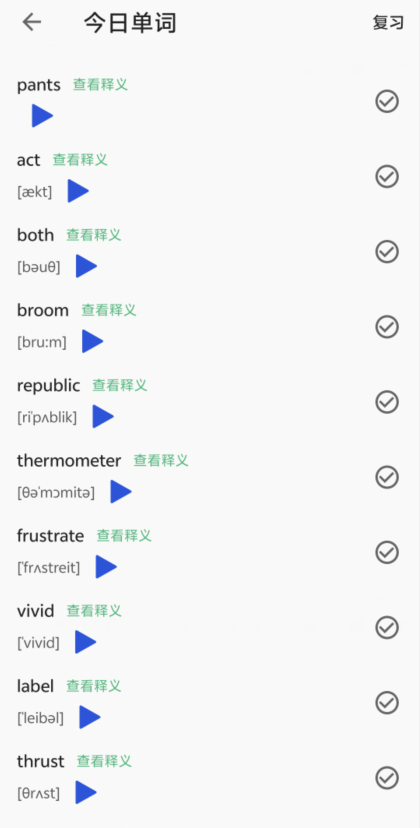Play audio for 'thermometer'
Image resolution: width=420 pixels, height=828 pixels.
pos(121,492)
